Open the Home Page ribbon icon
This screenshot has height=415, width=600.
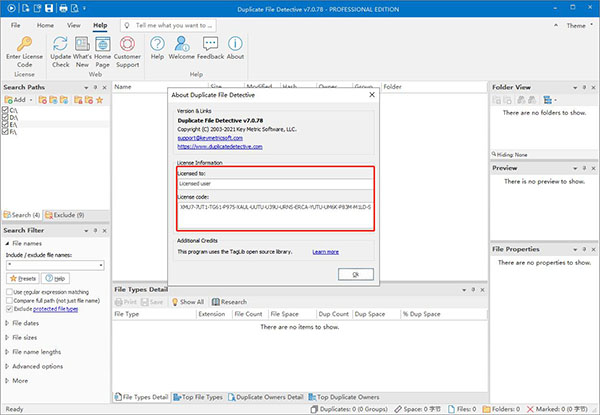103,44
